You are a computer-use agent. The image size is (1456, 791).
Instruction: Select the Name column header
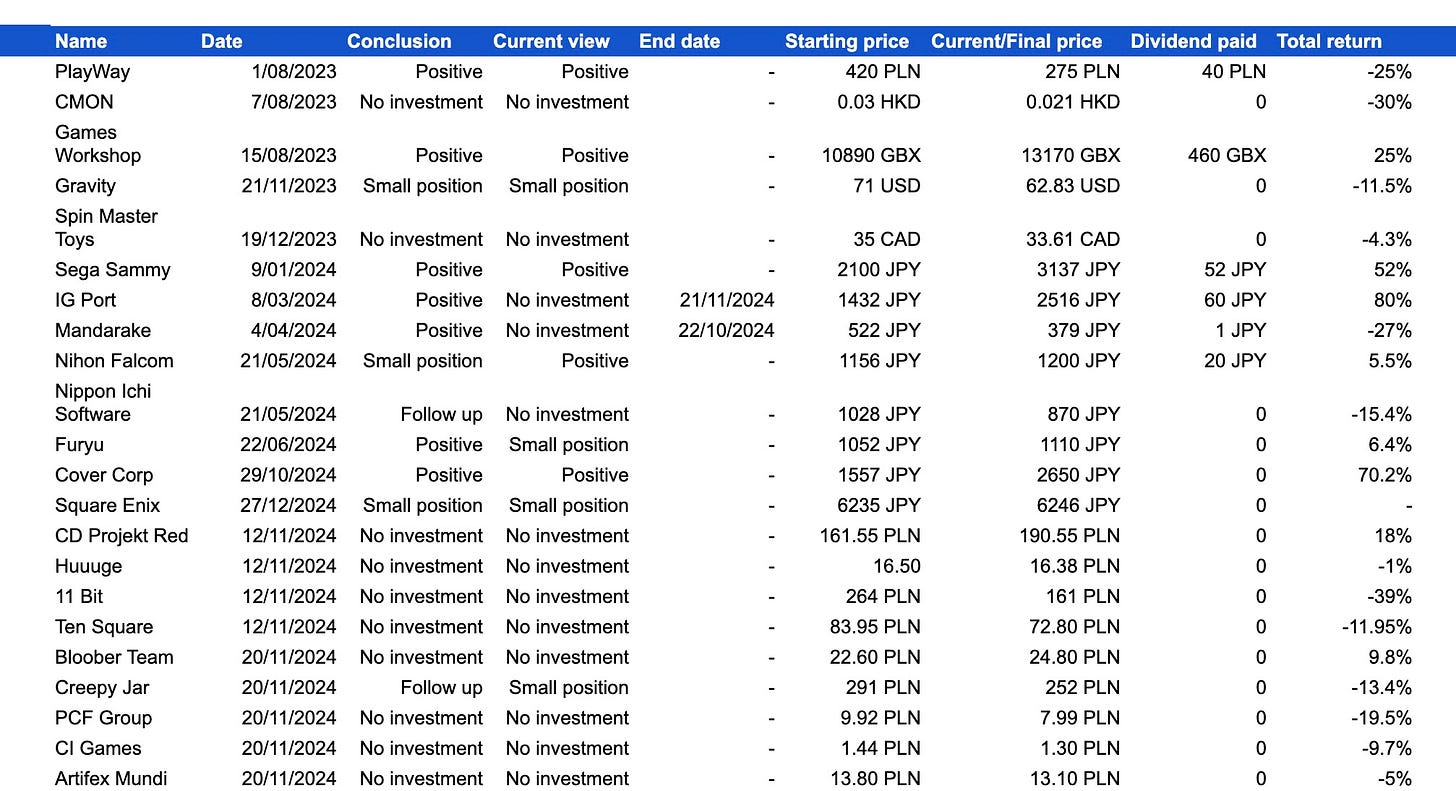pyautogui.click(x=81, y=41)
